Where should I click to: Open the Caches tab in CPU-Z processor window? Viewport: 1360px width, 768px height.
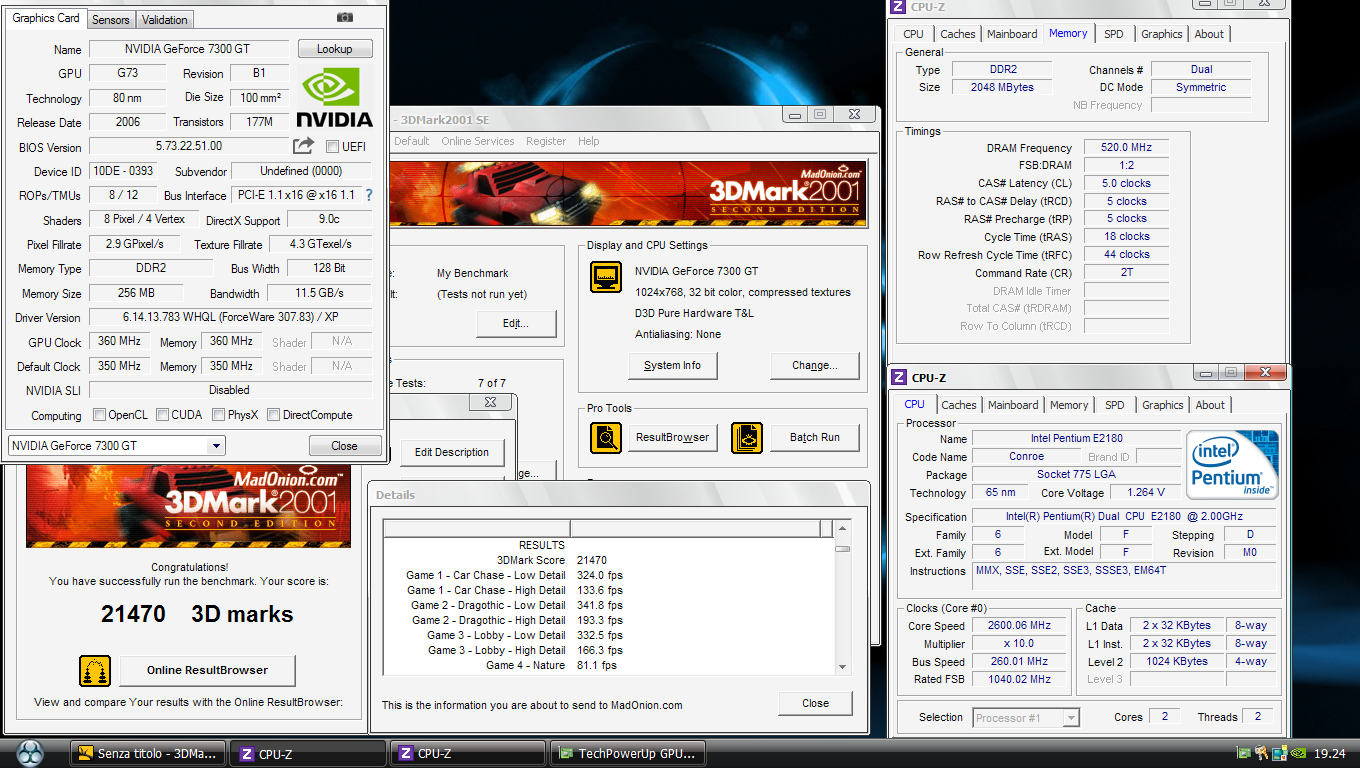(x=958, y=405)
